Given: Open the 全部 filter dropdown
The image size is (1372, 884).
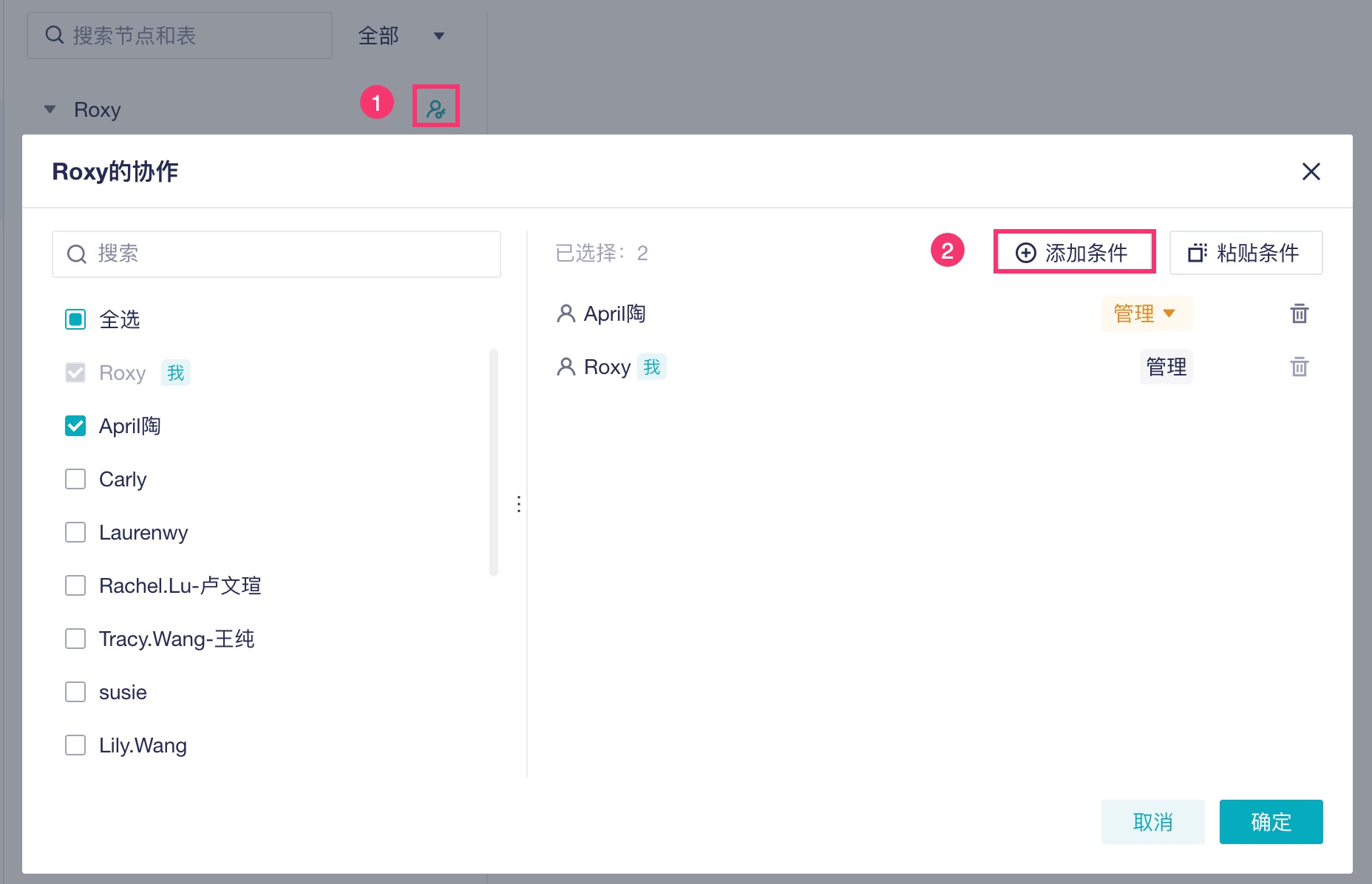Looking at the screenshot, I should [x=401, y=35].
